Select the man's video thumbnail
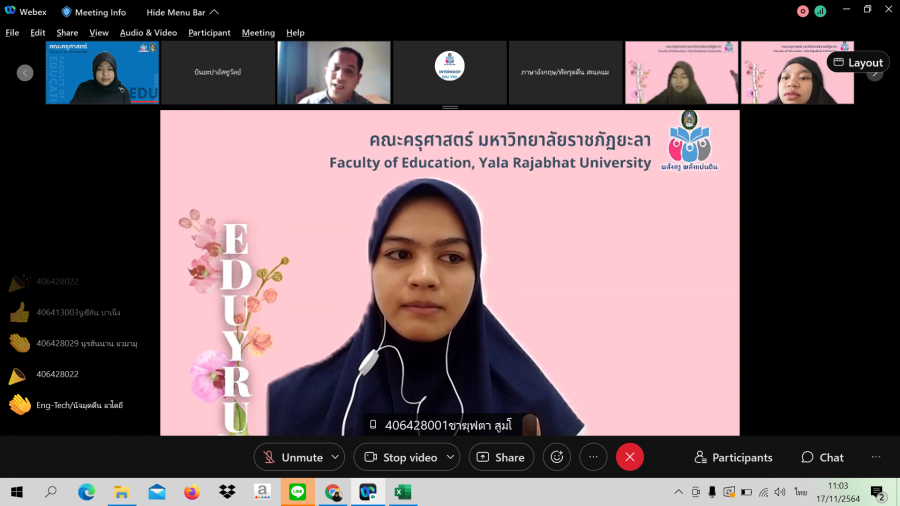 click(x=334, y=73)
